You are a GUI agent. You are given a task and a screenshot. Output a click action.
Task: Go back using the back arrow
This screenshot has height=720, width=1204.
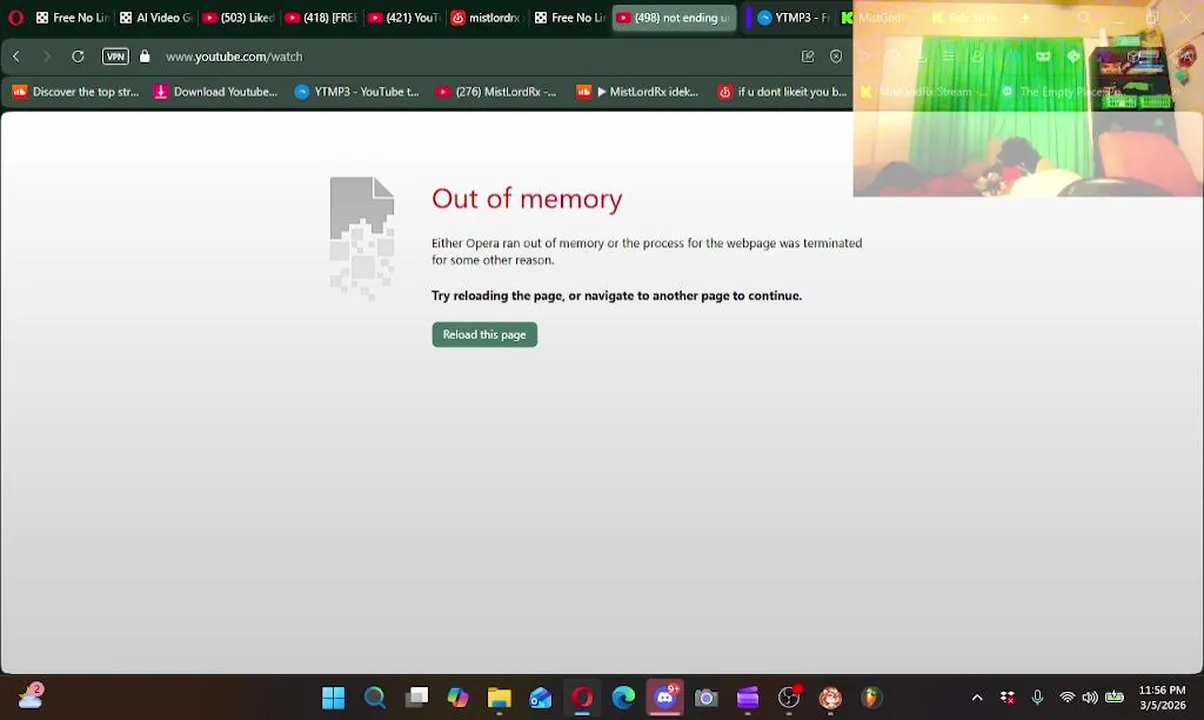click(x=16, y=56)
